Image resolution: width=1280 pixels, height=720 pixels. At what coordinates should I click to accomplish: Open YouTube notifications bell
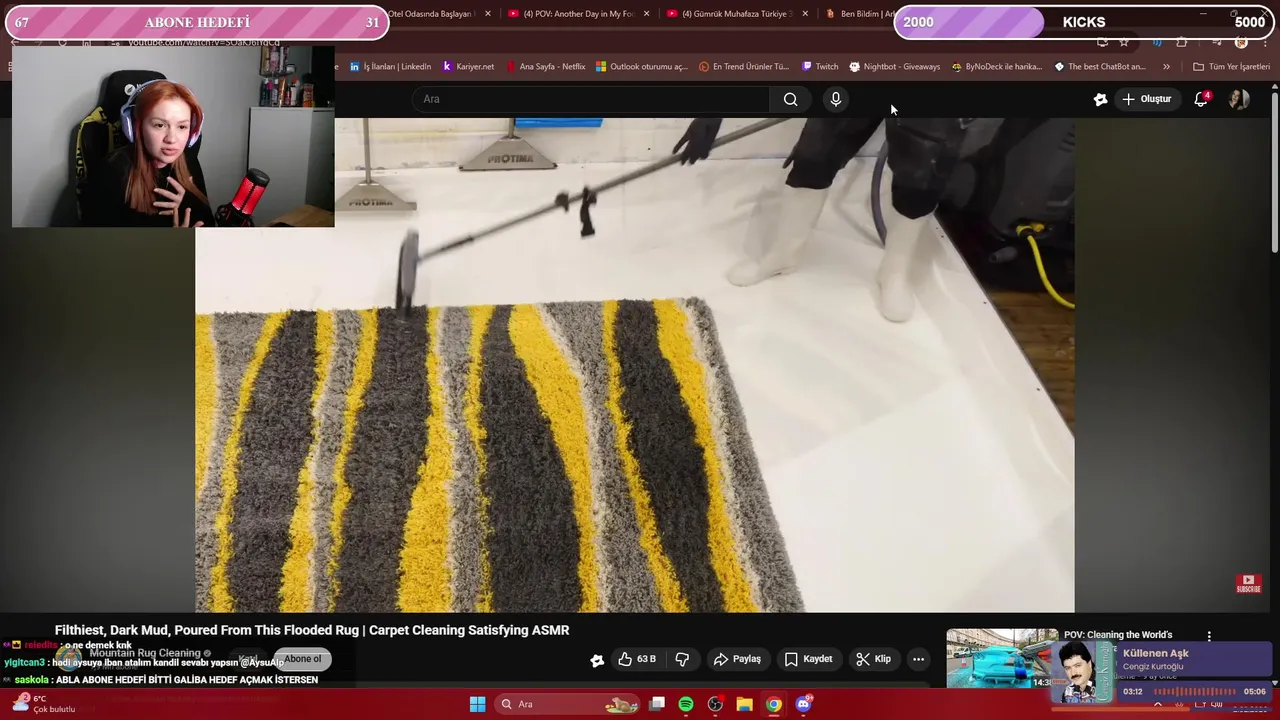coord(1201,99)
